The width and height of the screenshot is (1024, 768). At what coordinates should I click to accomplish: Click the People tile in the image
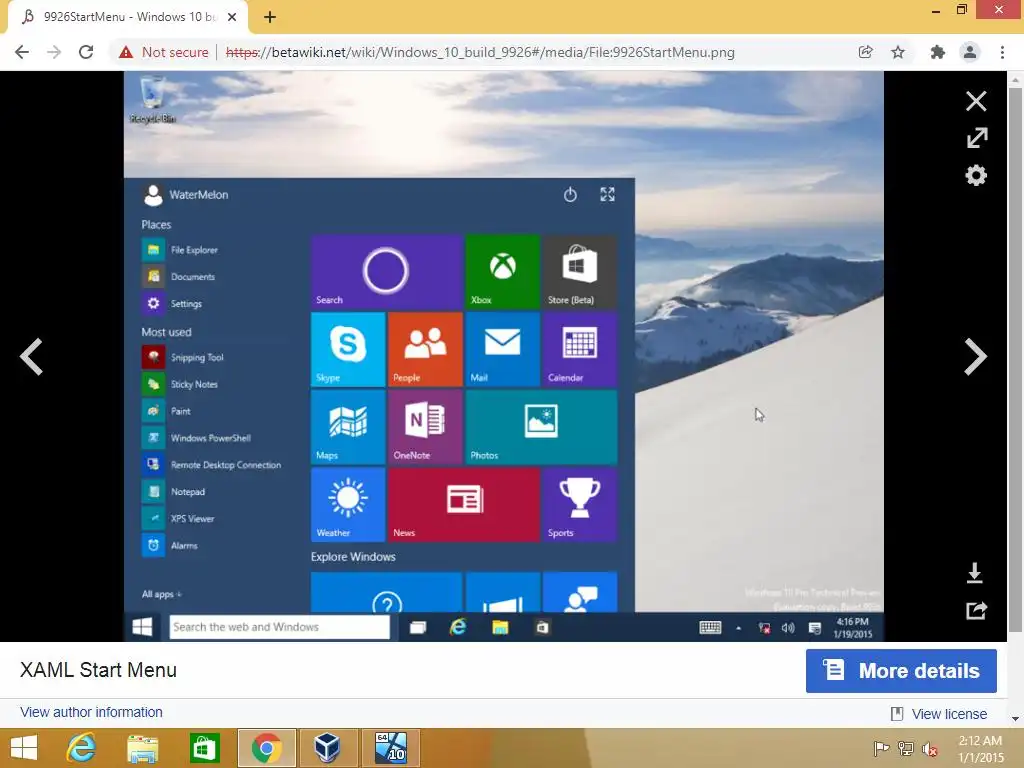point(425,349)
